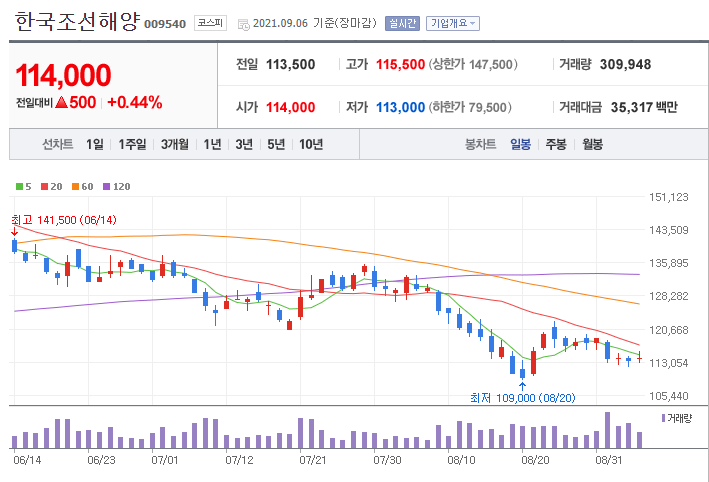The height and width of the screenshot is (482, 709).
Task: Click the 하한가 79,500 lower limit text
Action: 470,107
